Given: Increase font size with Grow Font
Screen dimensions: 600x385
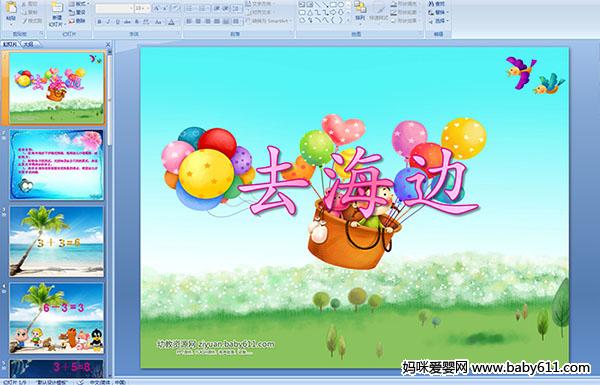Looking at the screenshot, I should [157, 8].
